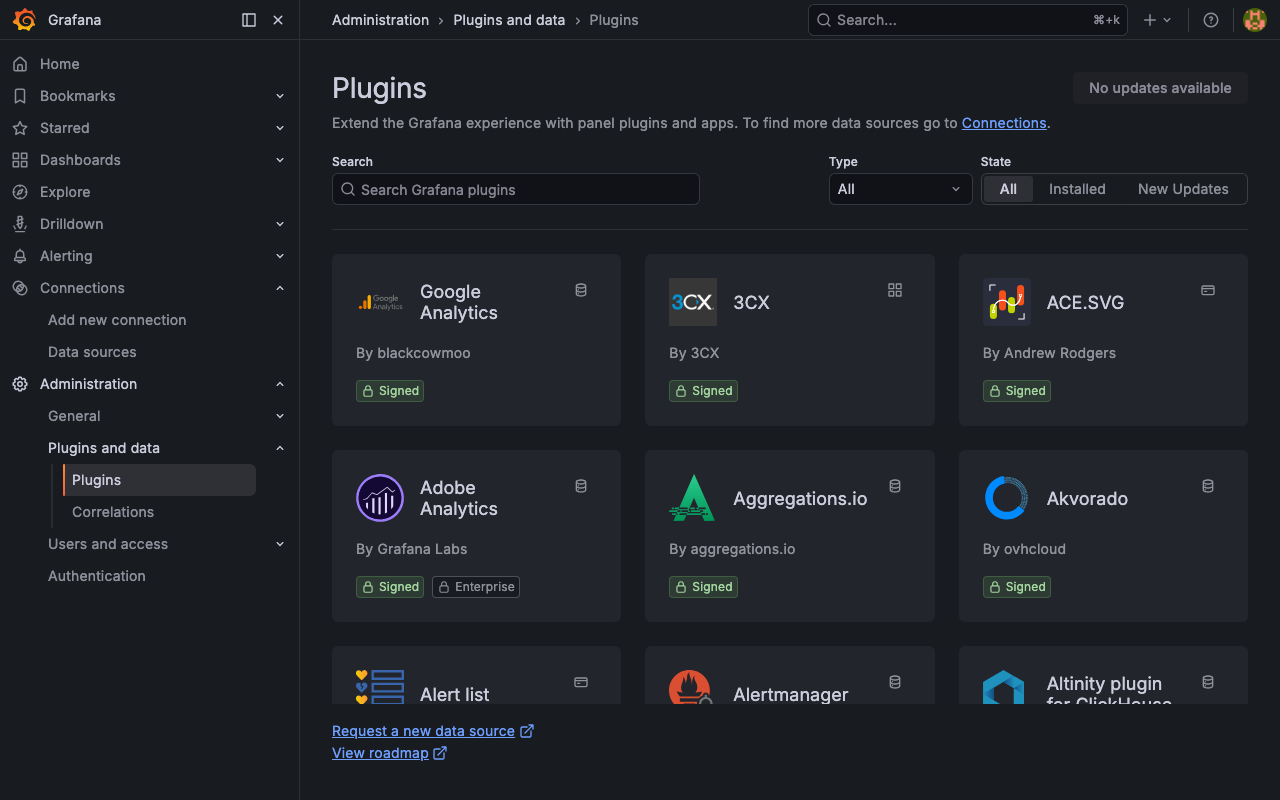
Task: Click Google Analytics data source type icon
Action: 581,290
